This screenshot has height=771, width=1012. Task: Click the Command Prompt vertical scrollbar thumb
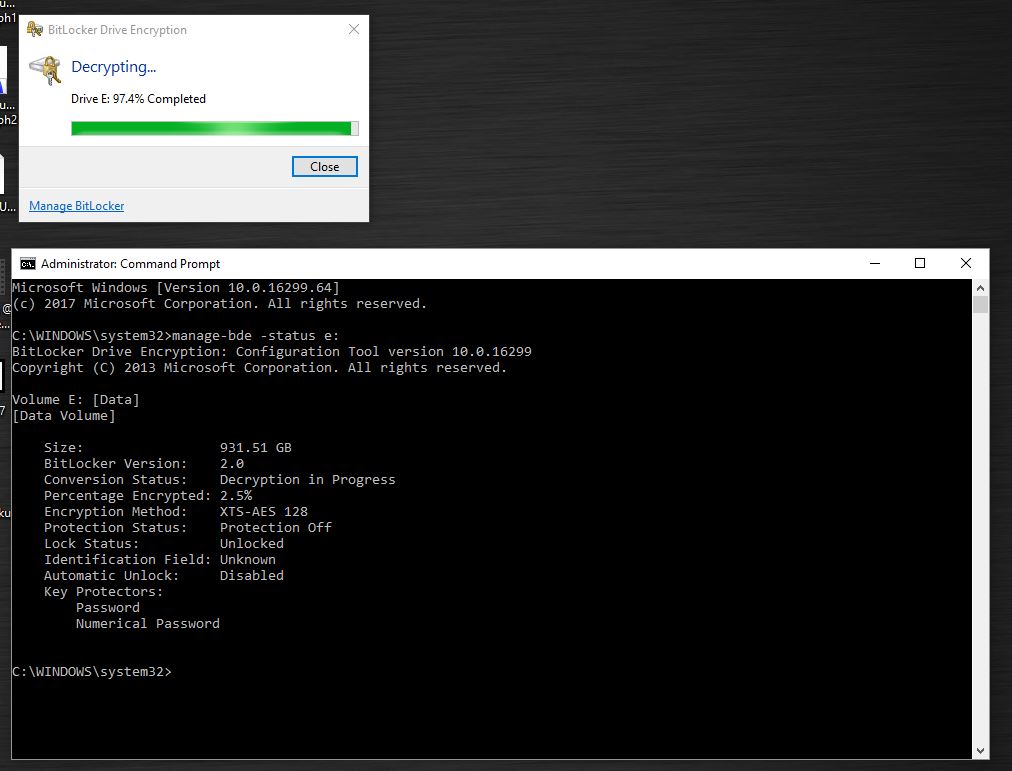tap(980, 305)
